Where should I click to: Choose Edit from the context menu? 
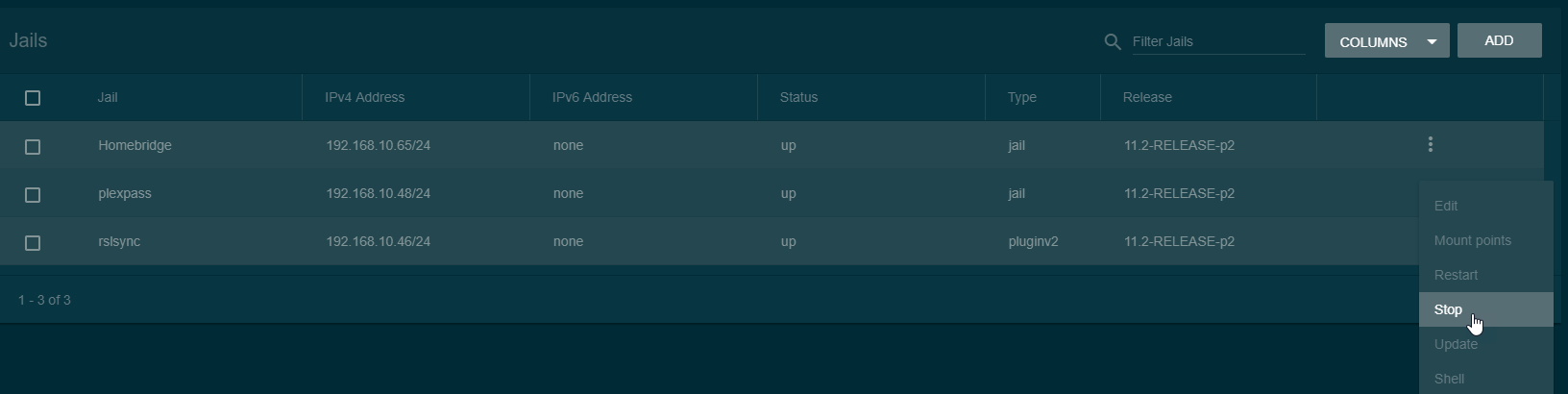click(1446, 206)
